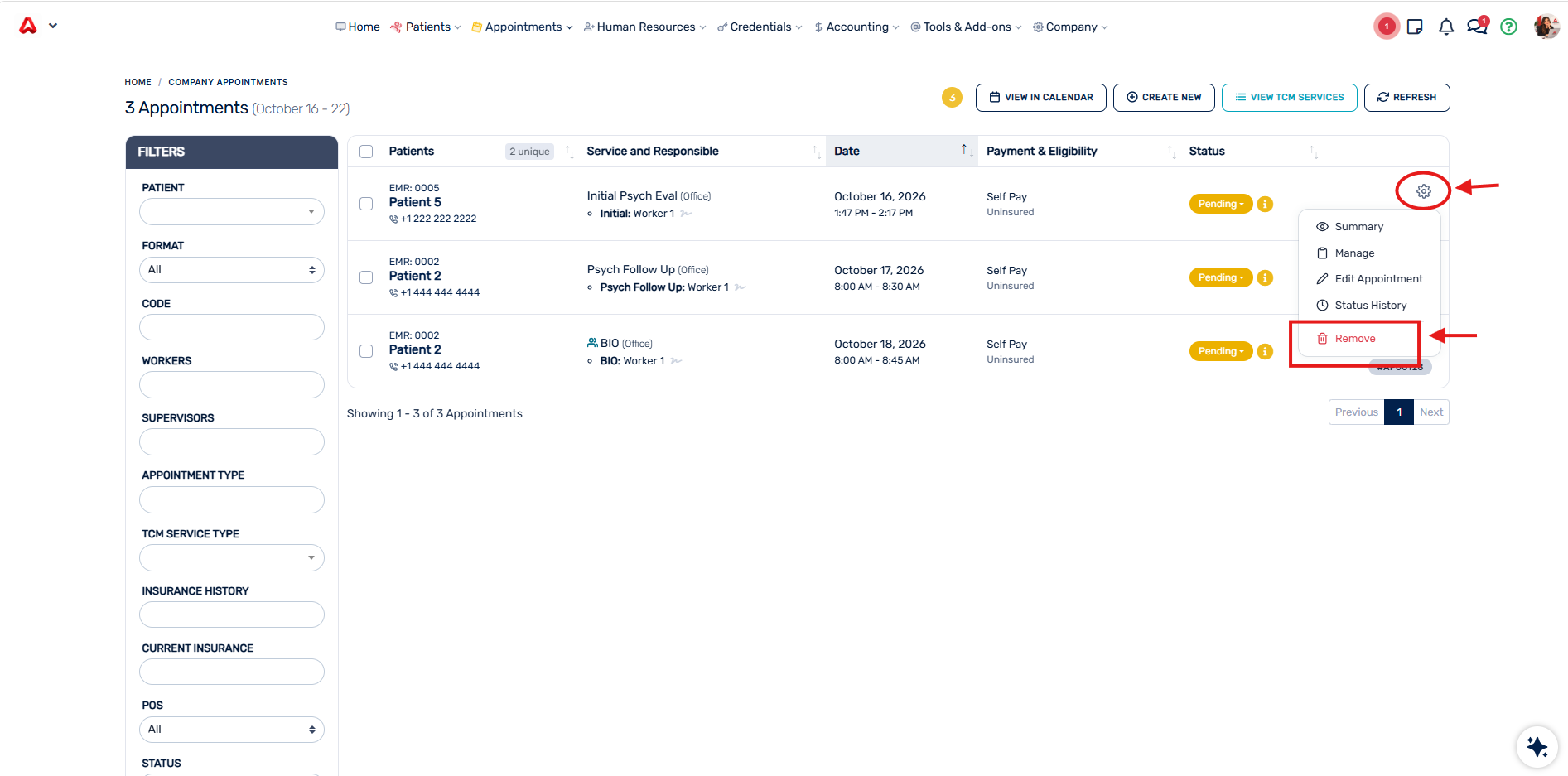Click the CODE filter input field
This screenshot has height=776, width=1568.
point(232,327)
